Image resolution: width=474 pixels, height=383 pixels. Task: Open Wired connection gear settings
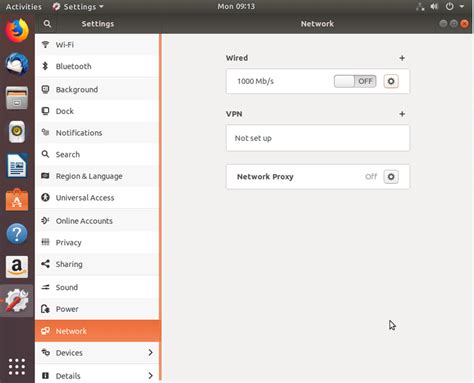point(391,81)
